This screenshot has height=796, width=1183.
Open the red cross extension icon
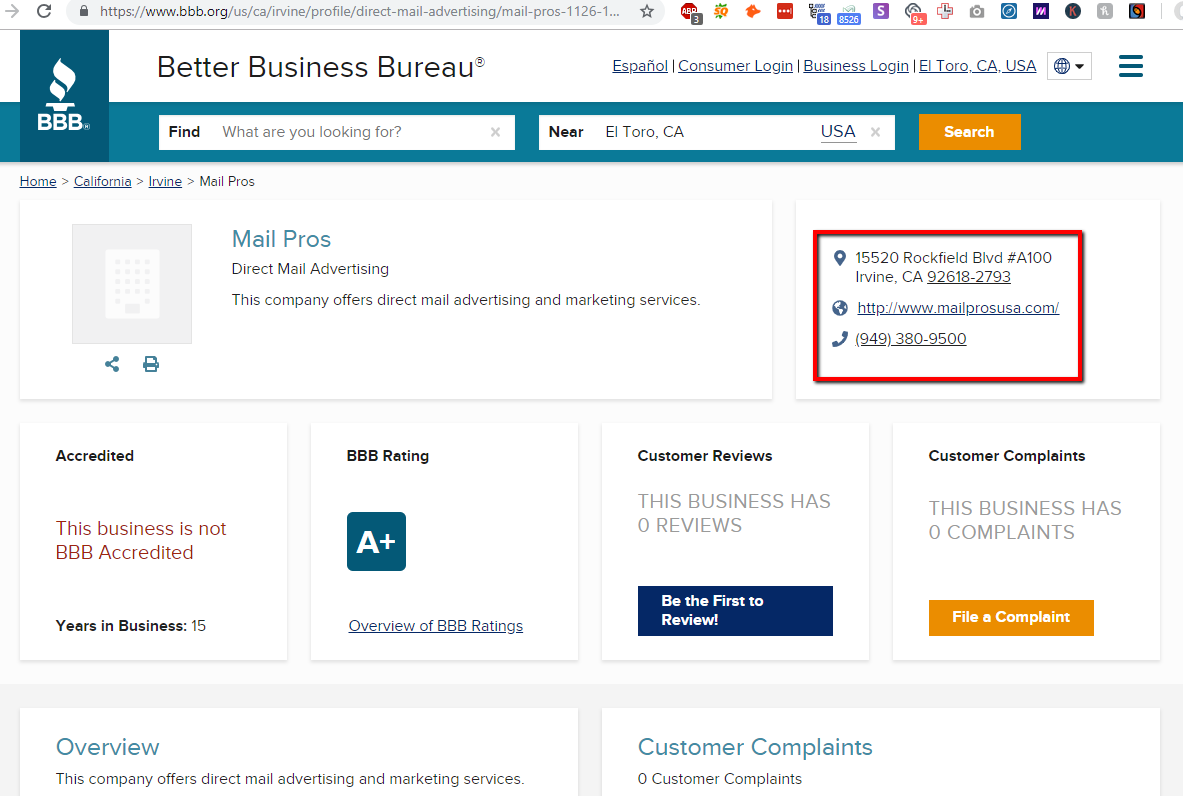click(945, 11)
